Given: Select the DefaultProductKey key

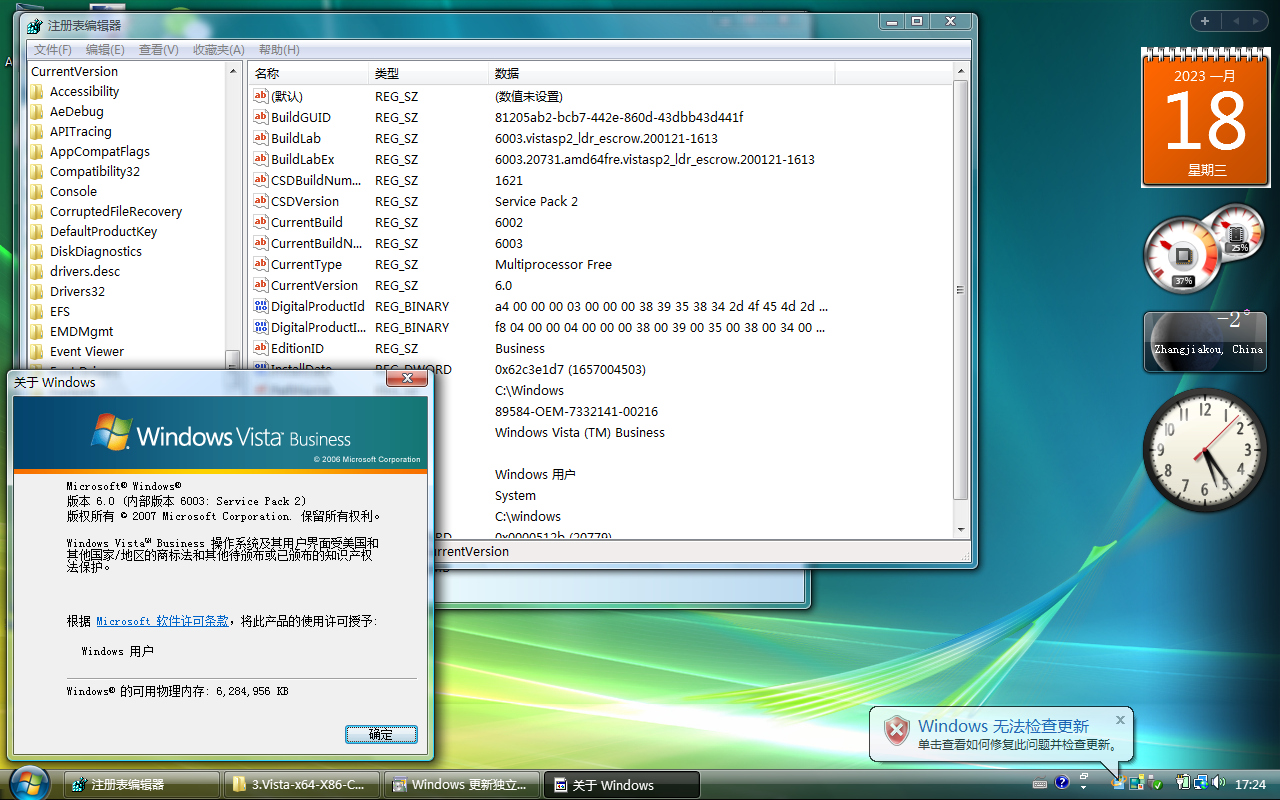Looking at the screenshot, I should pyautogui.click(x=104, y=231).
